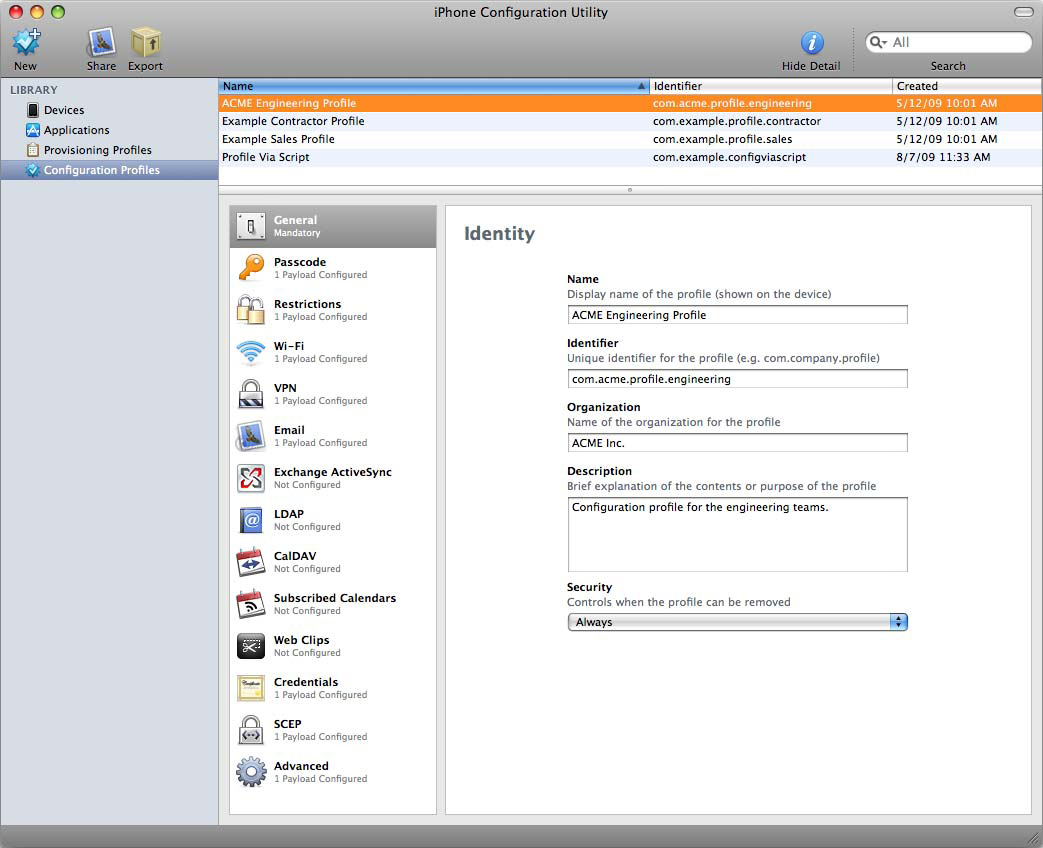Select the SCEP lock icon
This screenshot has width=1043, height=848.
[x=251, y=730]
